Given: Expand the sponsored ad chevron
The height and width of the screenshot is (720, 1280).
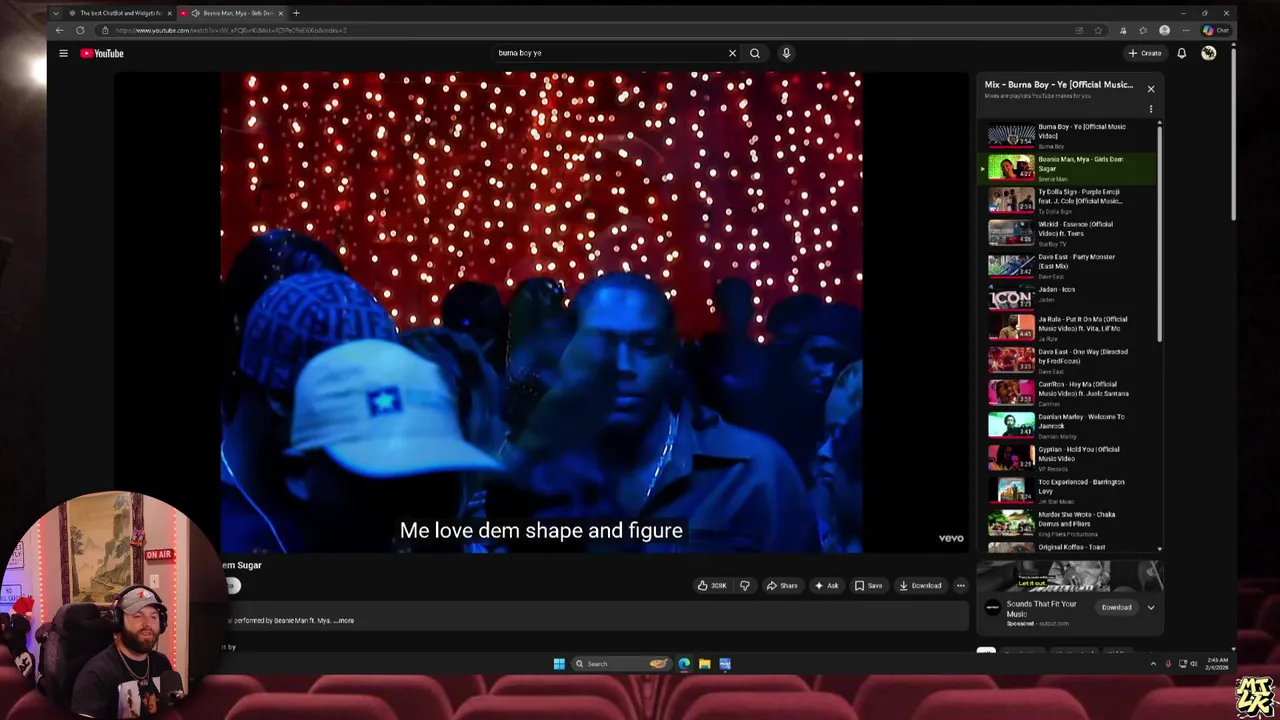Looking at the screenshot, I should [x=1150, y=607].
